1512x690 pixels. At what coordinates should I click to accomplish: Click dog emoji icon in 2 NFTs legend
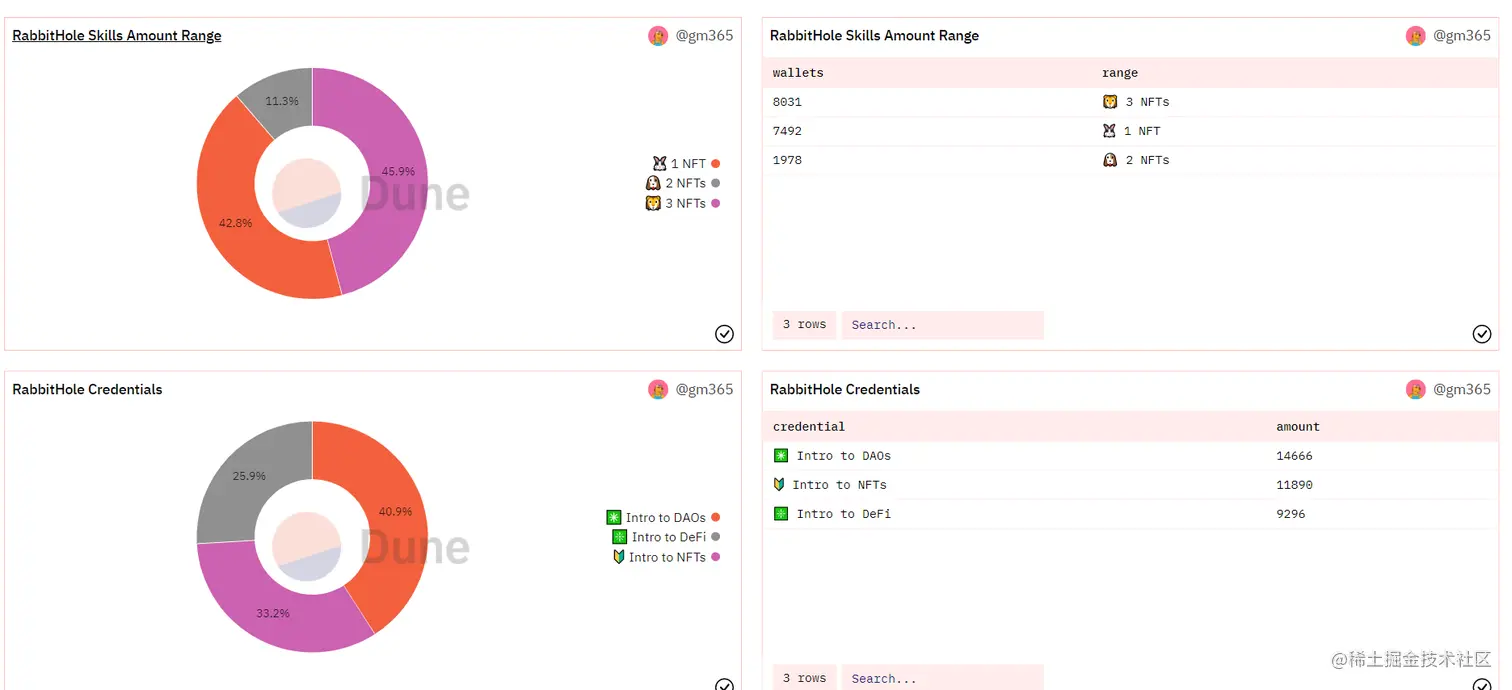tap(653, 183)
